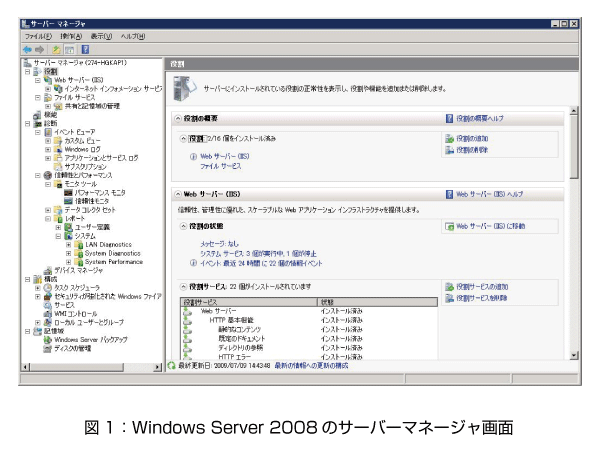Image resolution: width=600 pixels, height=450 pixels.
Task: Expand the カスタム ビュー tree node
Action: (48, 141)
